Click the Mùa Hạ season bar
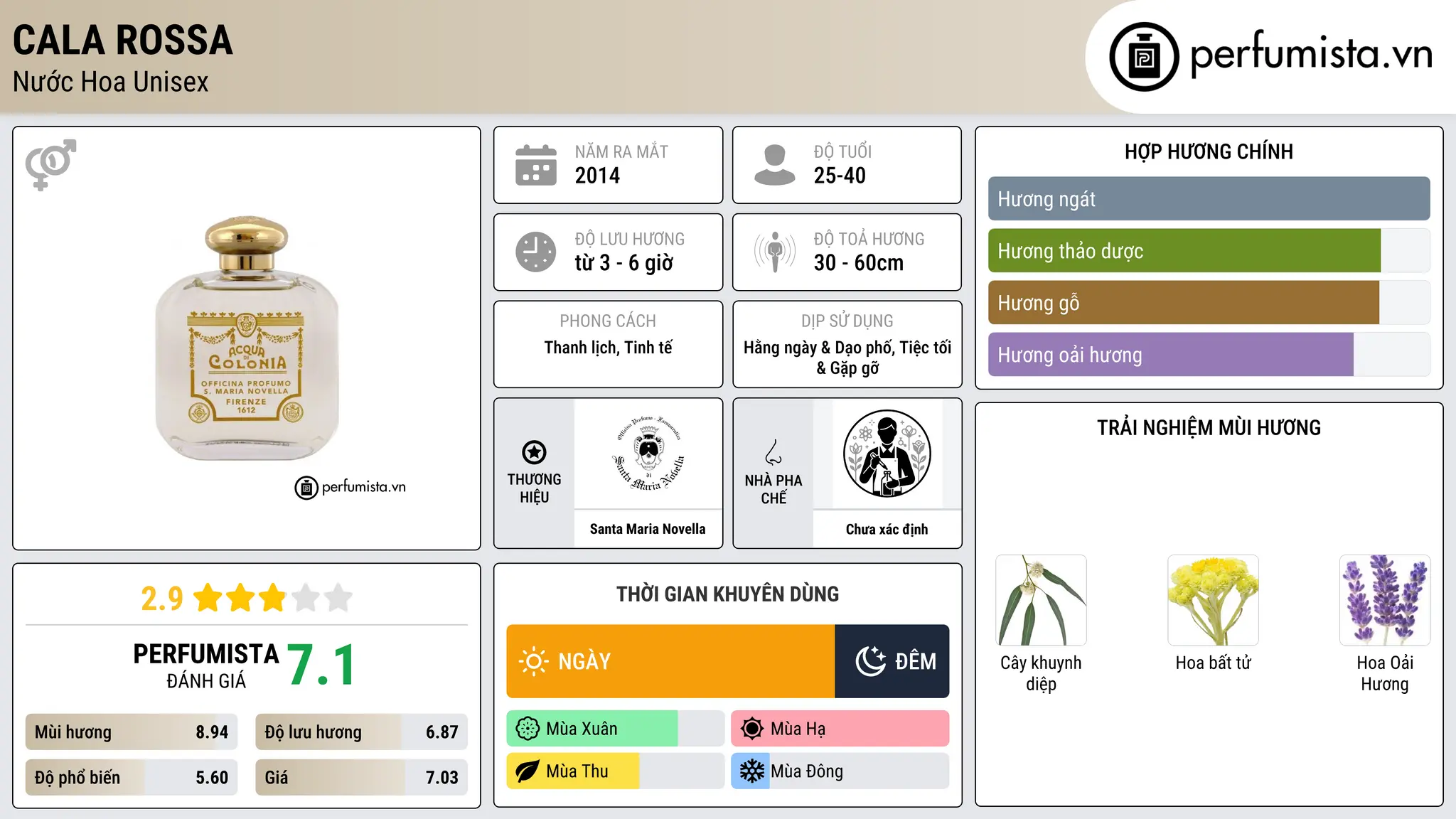The width and height of the screenshot is (1456, 819). pyautogui.click(x=840, y=729)
